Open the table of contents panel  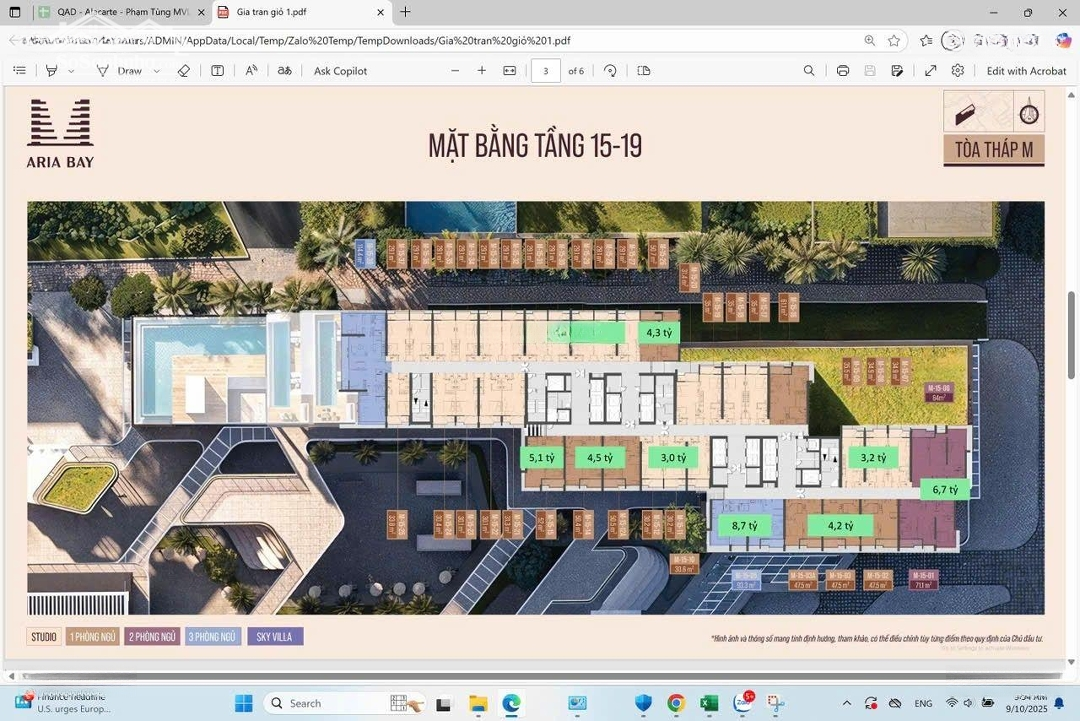19,71
